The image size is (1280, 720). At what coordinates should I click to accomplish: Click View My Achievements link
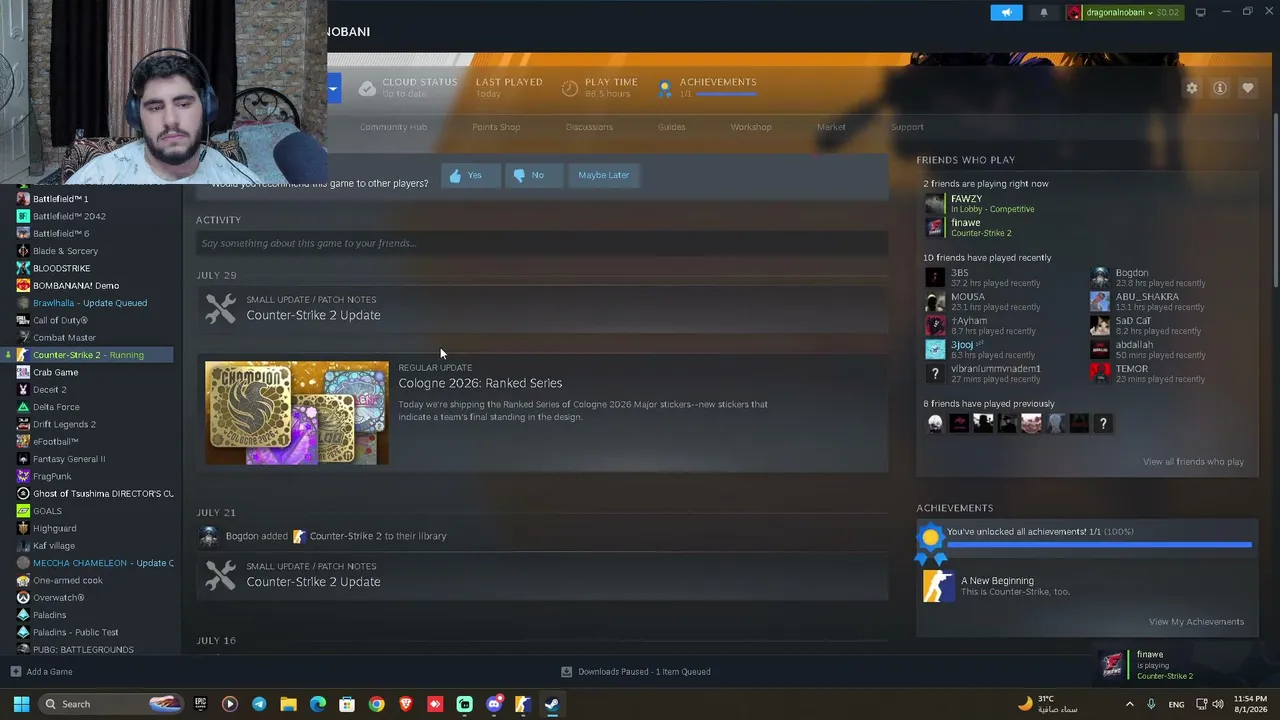coord(1196,622)
